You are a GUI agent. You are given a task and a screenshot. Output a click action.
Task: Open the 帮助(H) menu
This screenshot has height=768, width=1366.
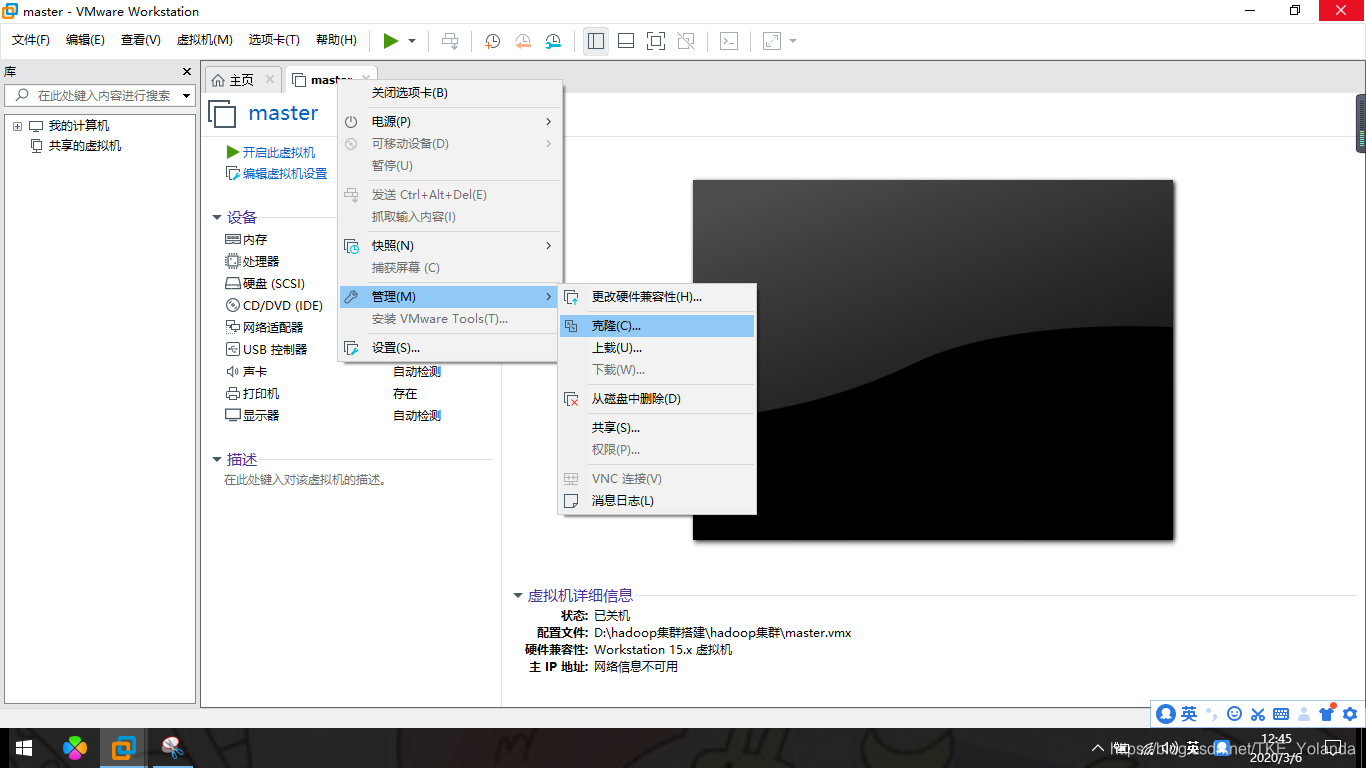[336, 40]
